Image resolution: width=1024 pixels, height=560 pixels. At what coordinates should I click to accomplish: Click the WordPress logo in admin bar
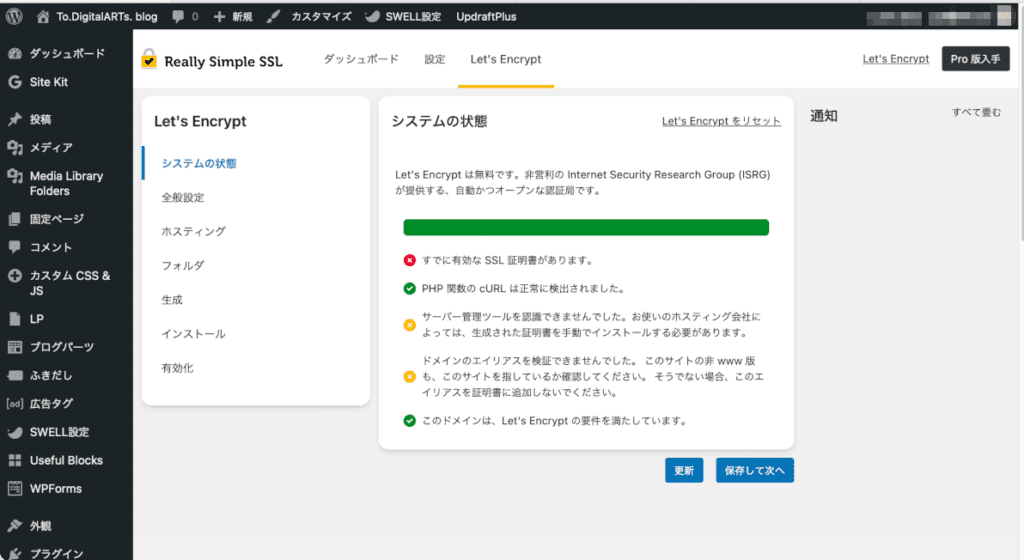point(14,16)
